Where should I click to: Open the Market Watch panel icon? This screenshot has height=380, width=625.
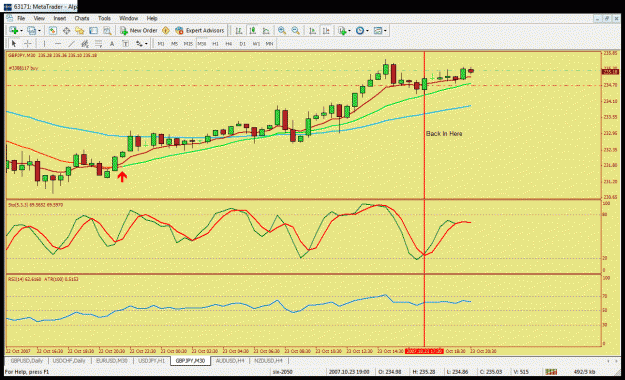53,31
